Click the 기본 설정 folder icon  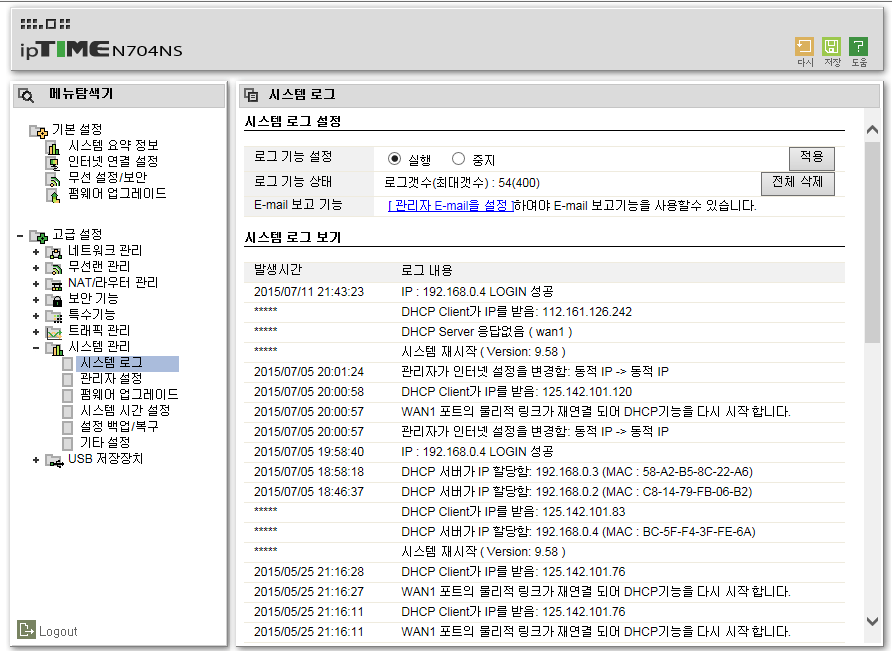coord(39,131)
